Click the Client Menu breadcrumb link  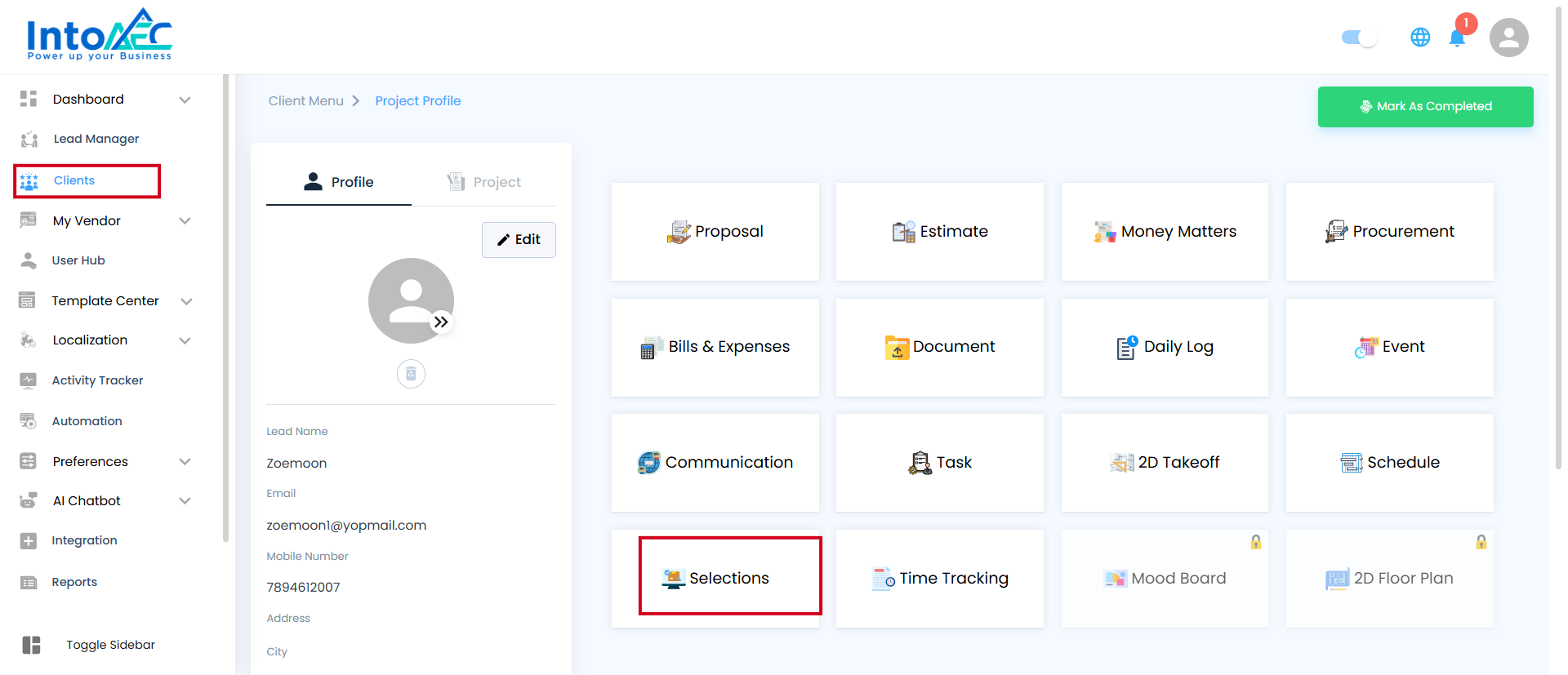(x=305, y=101)
